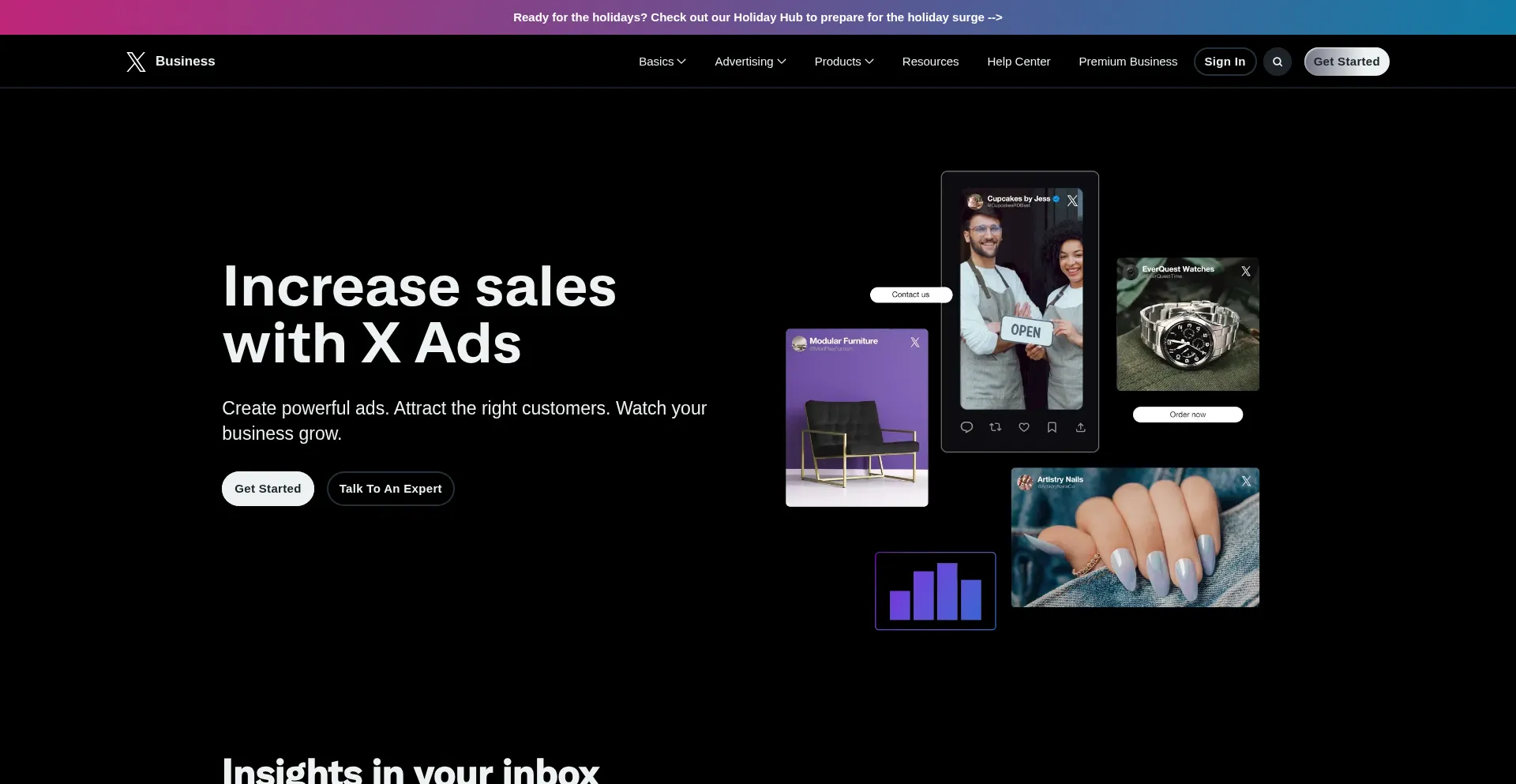Select the Artistry Nails ad image
1516x784 pixels.
click(x=1135, y=538)
